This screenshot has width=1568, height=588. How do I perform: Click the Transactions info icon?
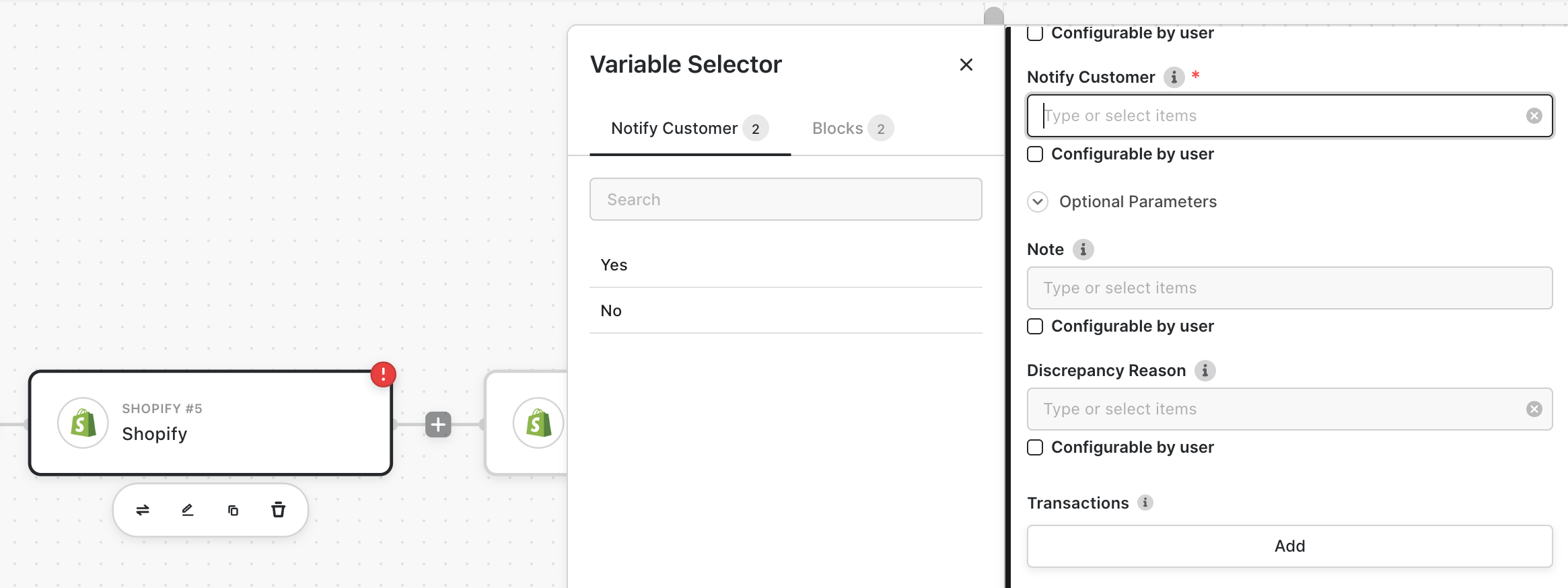(x=1145, y=503)
